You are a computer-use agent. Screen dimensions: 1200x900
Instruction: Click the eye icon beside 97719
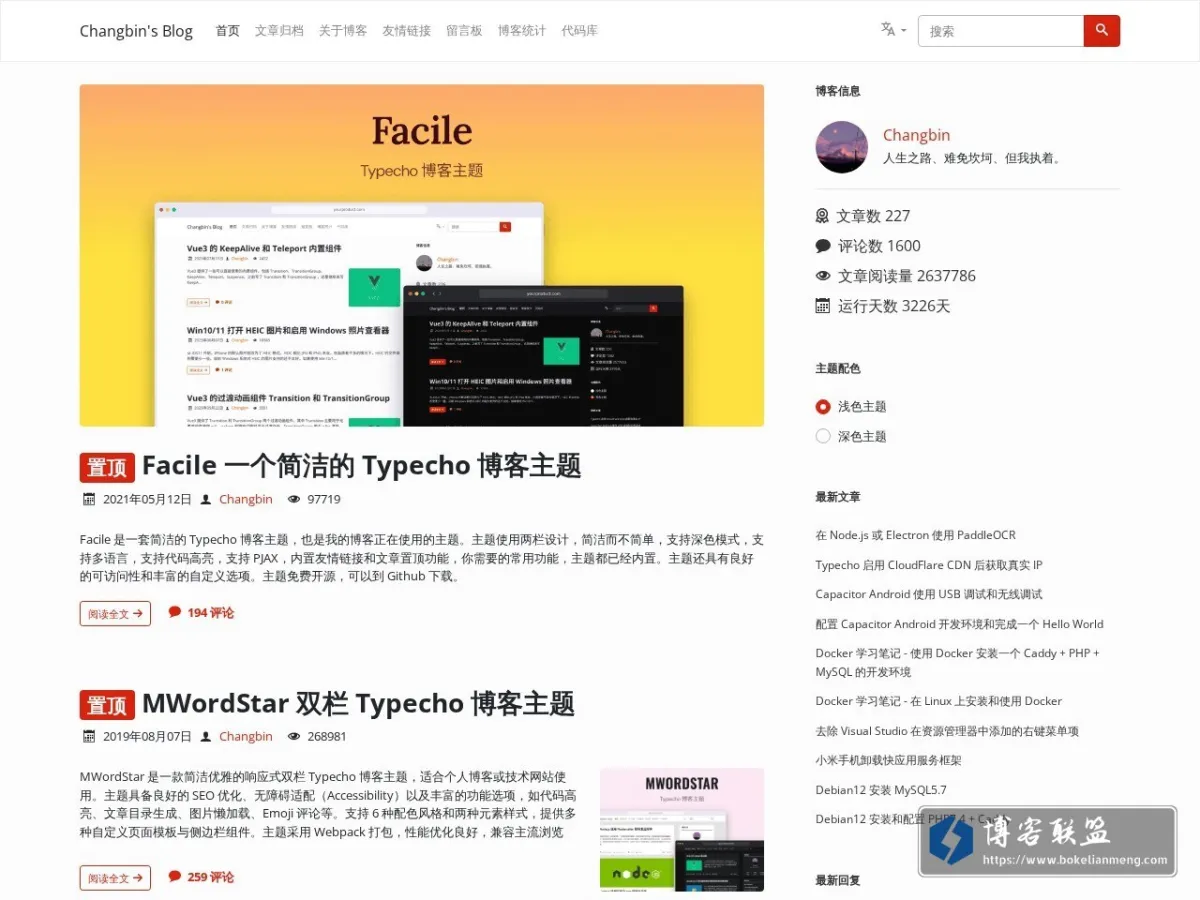coord(294,499)
